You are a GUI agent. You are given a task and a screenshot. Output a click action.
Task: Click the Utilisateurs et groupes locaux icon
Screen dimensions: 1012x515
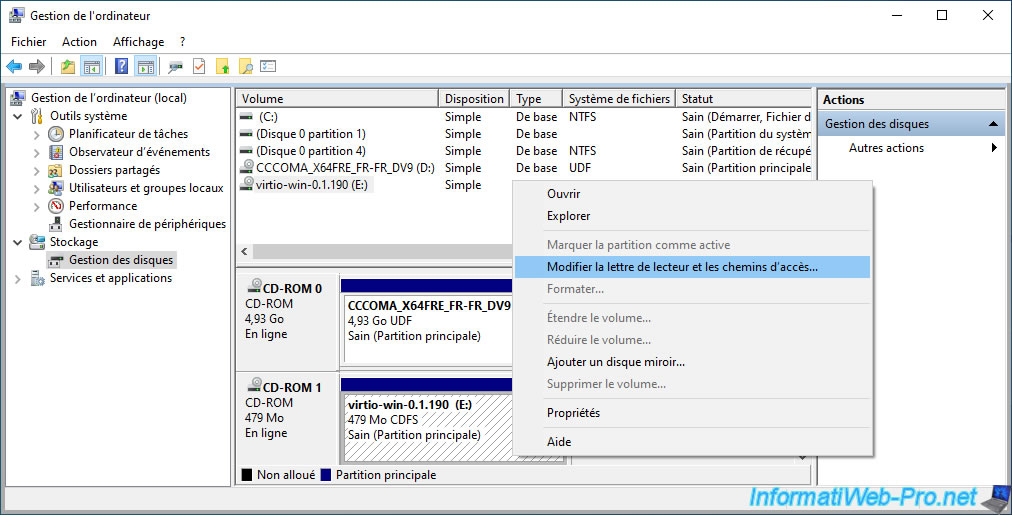coord(56,188)
